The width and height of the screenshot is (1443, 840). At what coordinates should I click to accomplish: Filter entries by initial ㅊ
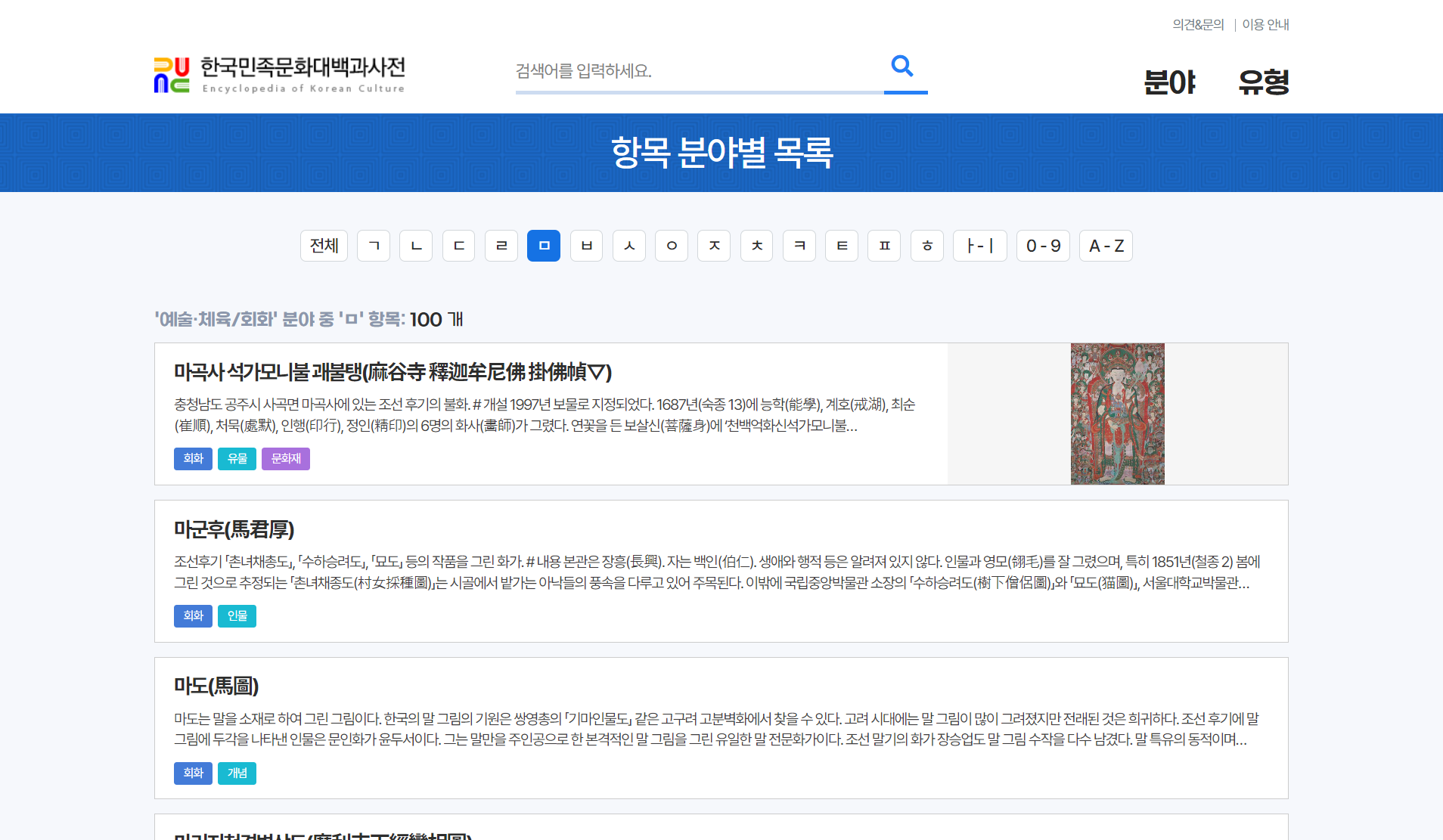757,246
